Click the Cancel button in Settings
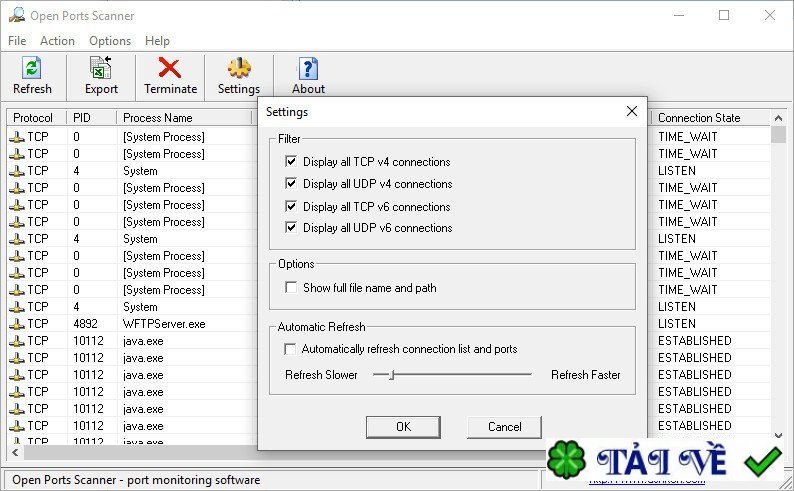794x491 pixels. pyautogui.click(x=504, y=427)
